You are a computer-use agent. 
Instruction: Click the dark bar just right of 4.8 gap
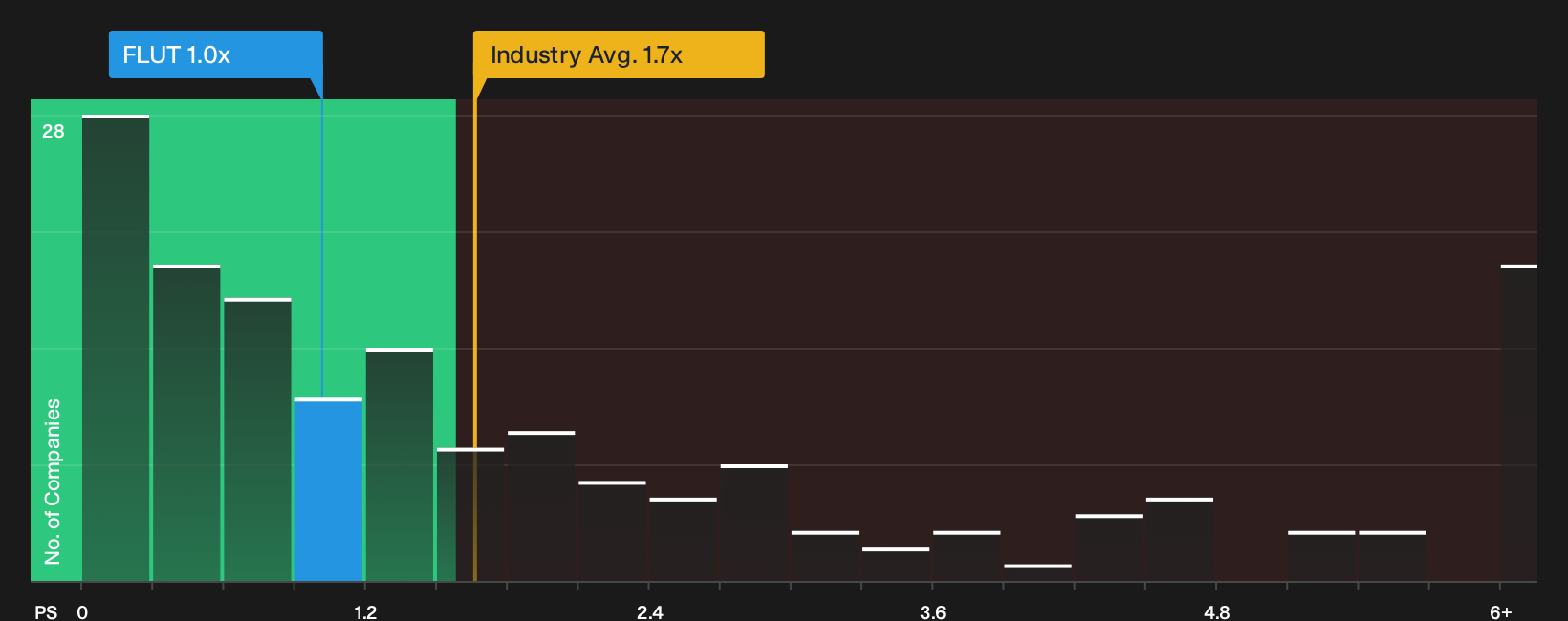click(x=1321, y=556)
